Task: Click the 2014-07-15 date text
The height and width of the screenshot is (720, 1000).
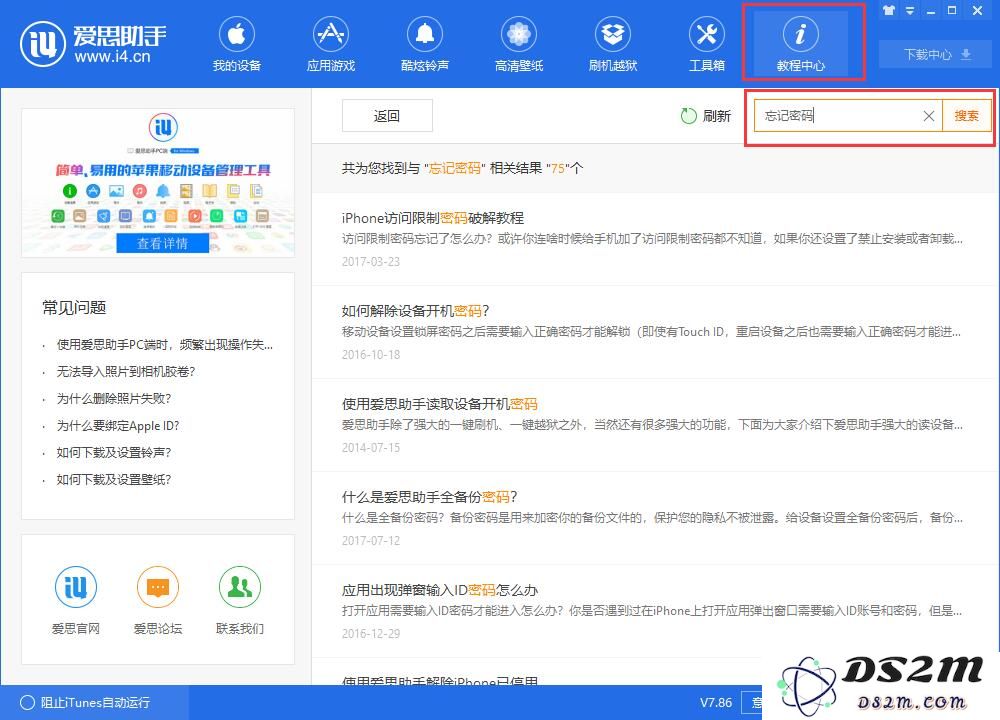Action: tap(371, 448)
